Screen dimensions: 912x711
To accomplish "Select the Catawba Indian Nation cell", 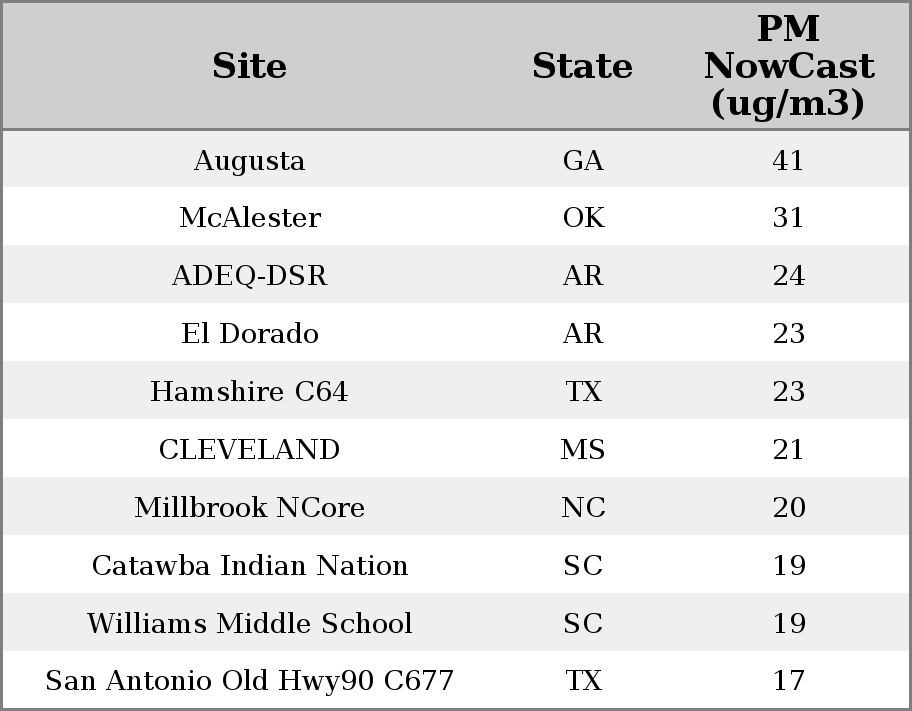I will click(x=250, y=566).
